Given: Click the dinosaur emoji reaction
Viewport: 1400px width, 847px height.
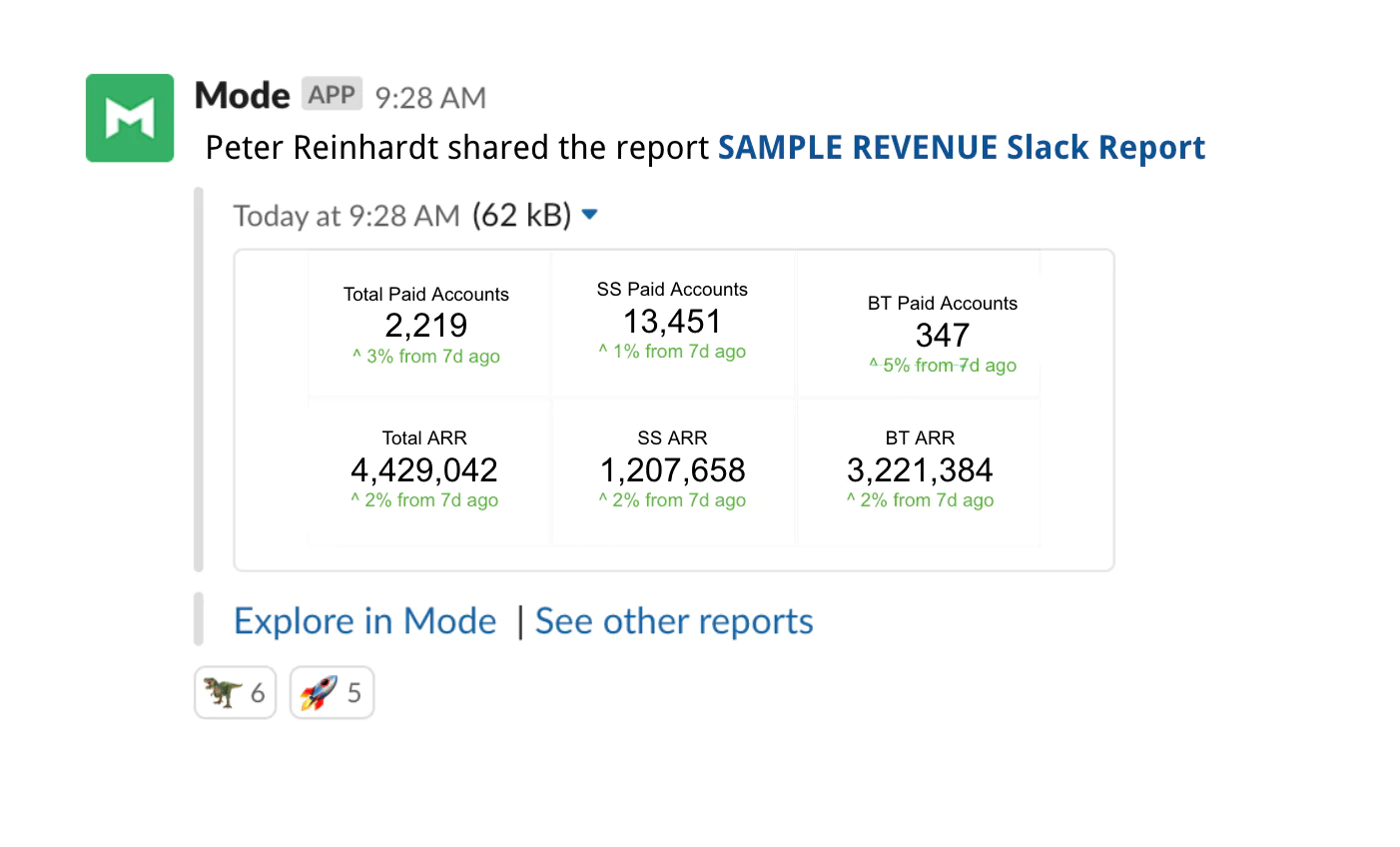Looking at the screenshot, I should tap(235, 692).
